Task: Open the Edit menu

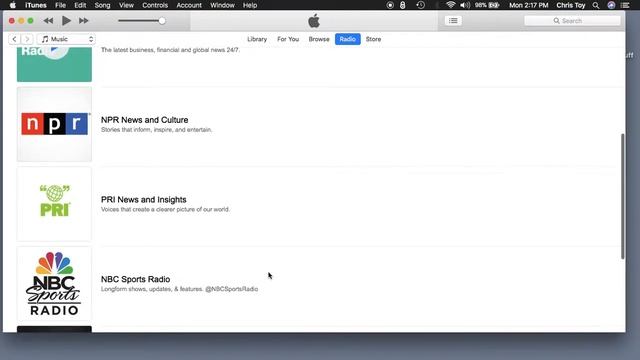Action: pos(80,5)
